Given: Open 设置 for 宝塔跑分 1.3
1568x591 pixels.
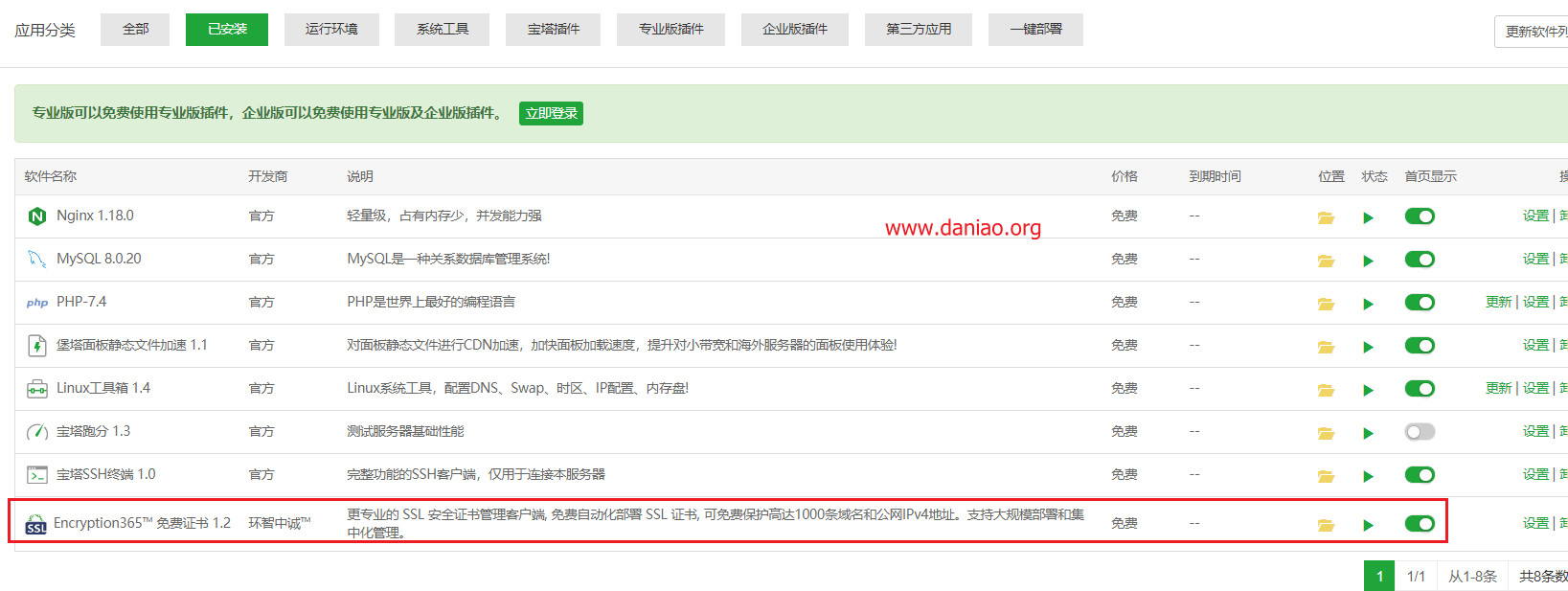Looking at the screenshot, I should coord(1535,432).
